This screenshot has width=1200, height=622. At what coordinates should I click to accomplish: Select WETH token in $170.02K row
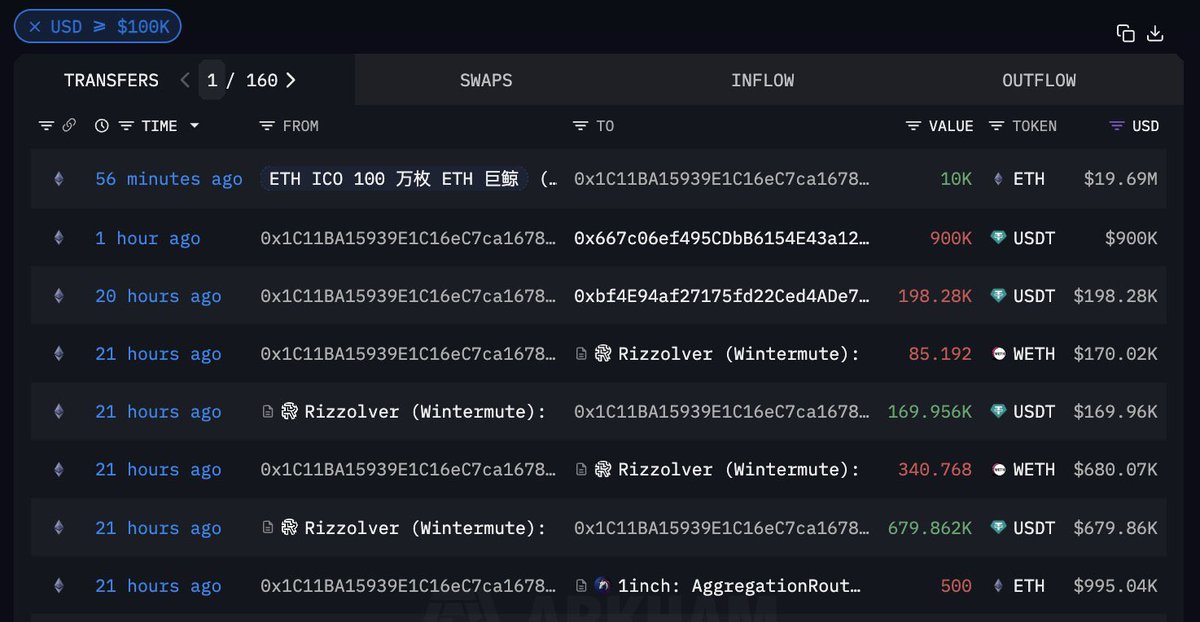pos(1022,354)
